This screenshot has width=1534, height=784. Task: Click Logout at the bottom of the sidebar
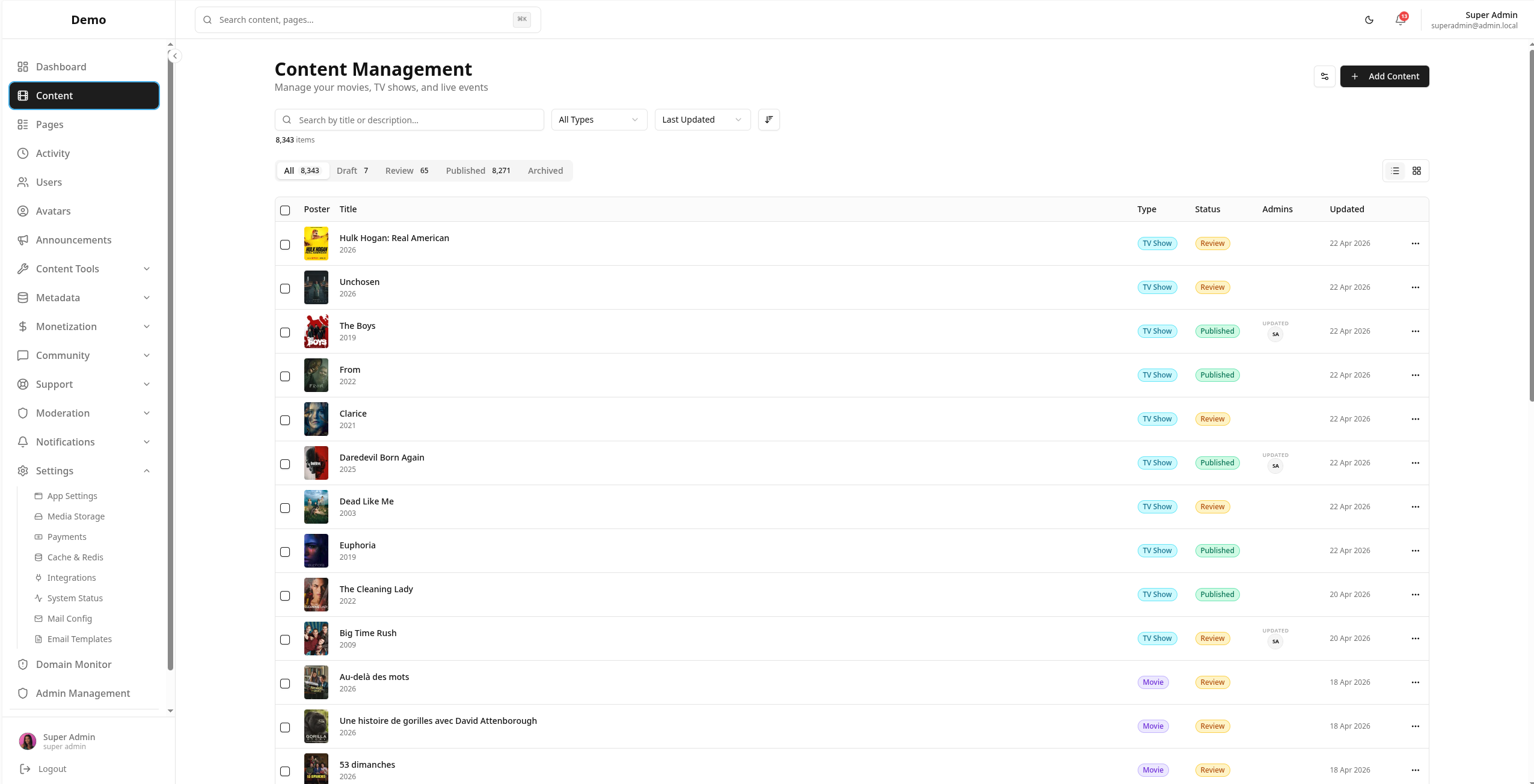pos(52,768)
